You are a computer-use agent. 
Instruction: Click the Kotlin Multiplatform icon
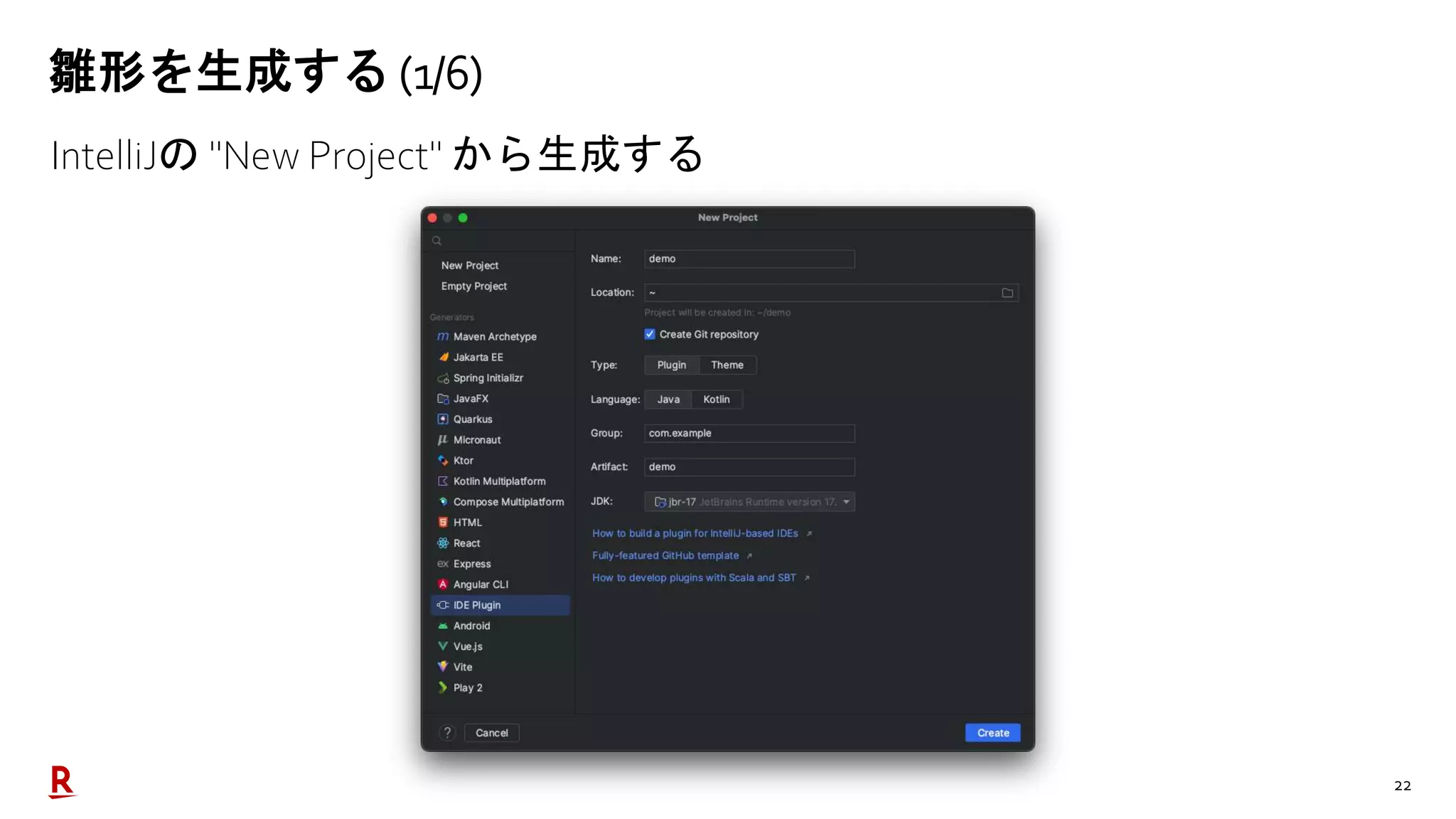[443, 481]
